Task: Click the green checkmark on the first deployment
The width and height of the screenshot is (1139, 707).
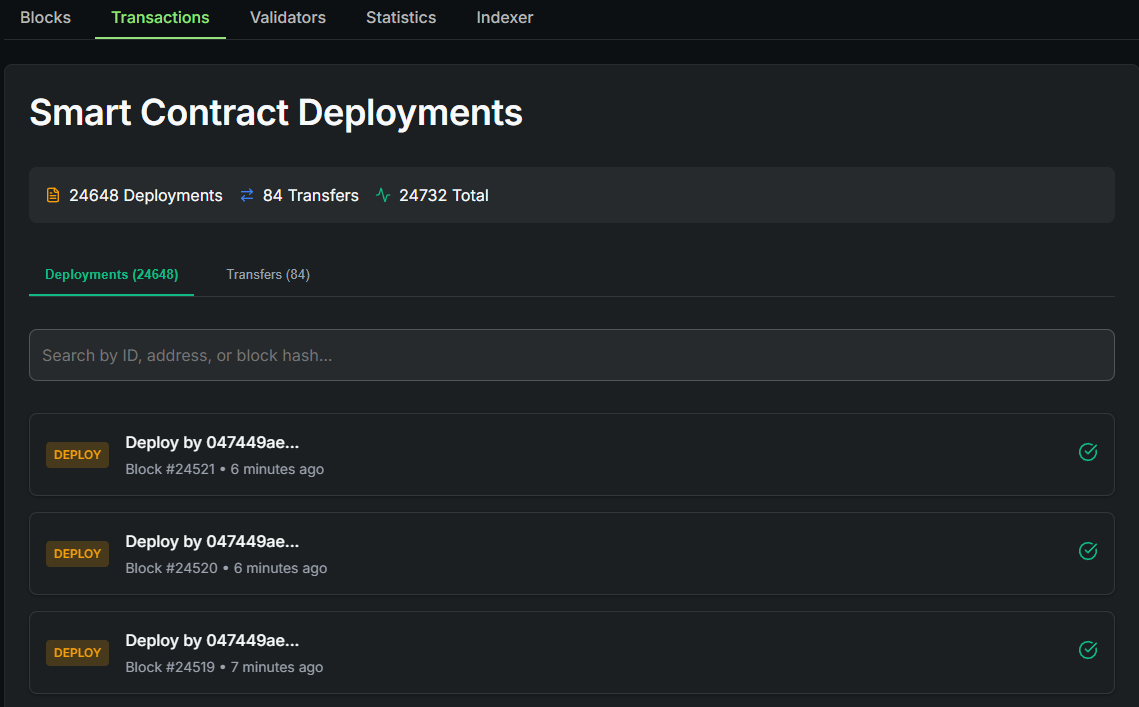Action: (1088, 452)
